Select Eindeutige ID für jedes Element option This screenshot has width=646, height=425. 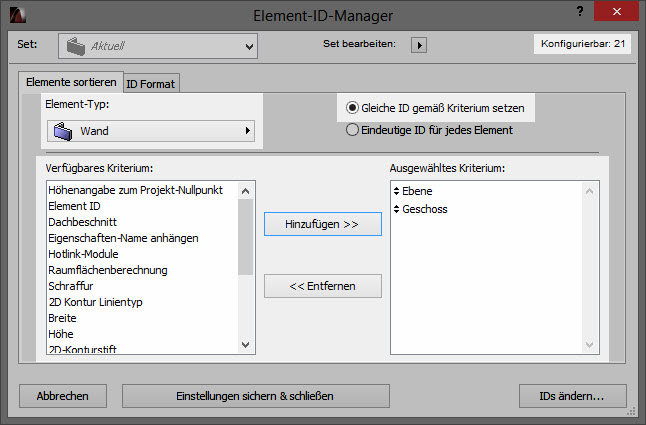352,130
